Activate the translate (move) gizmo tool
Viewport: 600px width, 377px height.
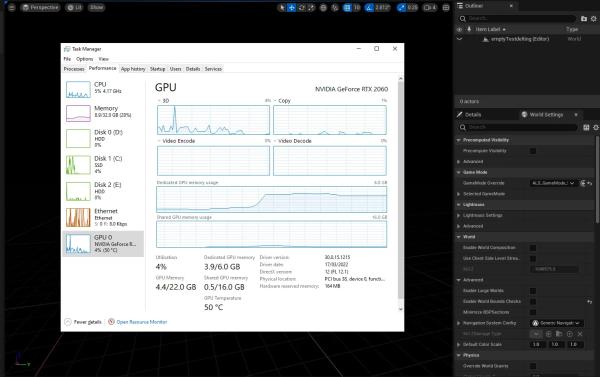[x=292, y=8]
